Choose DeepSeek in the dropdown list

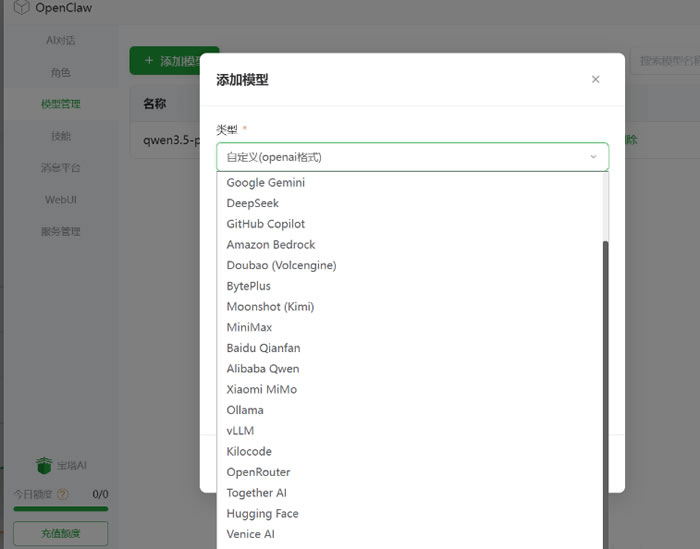(253, 203)
